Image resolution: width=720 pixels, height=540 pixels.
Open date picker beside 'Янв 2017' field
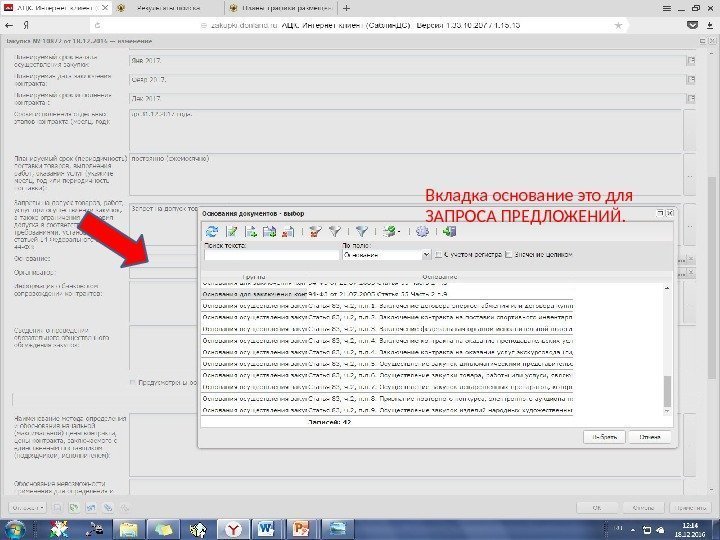[691, 61]
